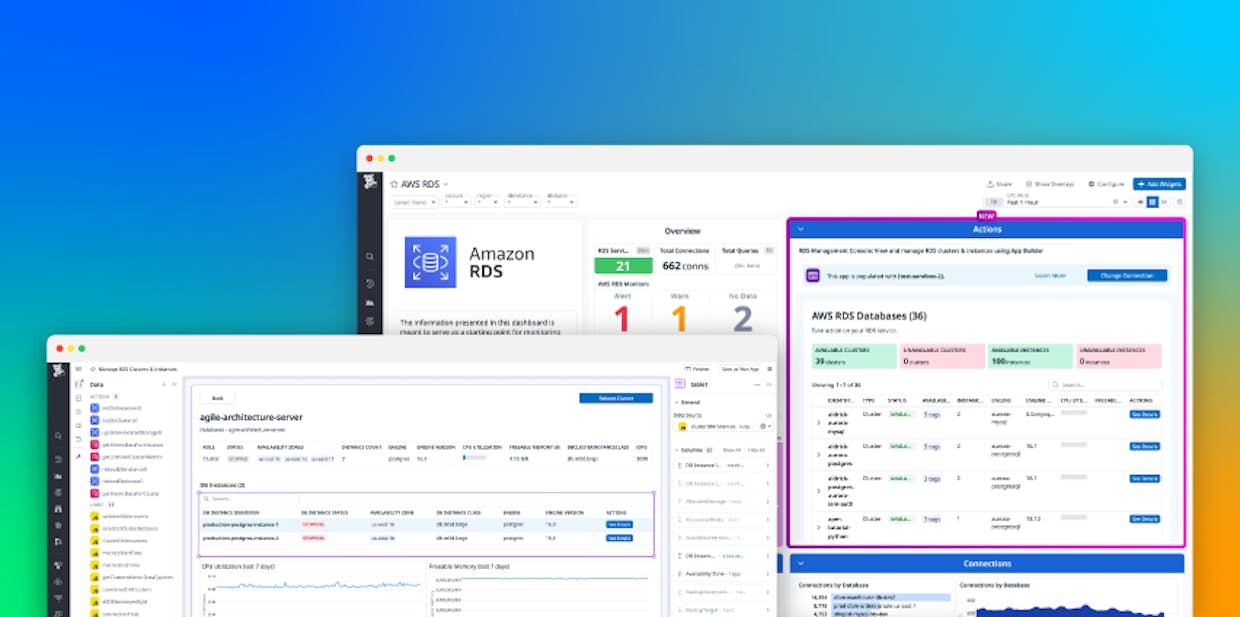Click the CPU utilization bar for agile-architecture-server
The height and width of the screenshot is (617, 1240).
coord(474,457)
